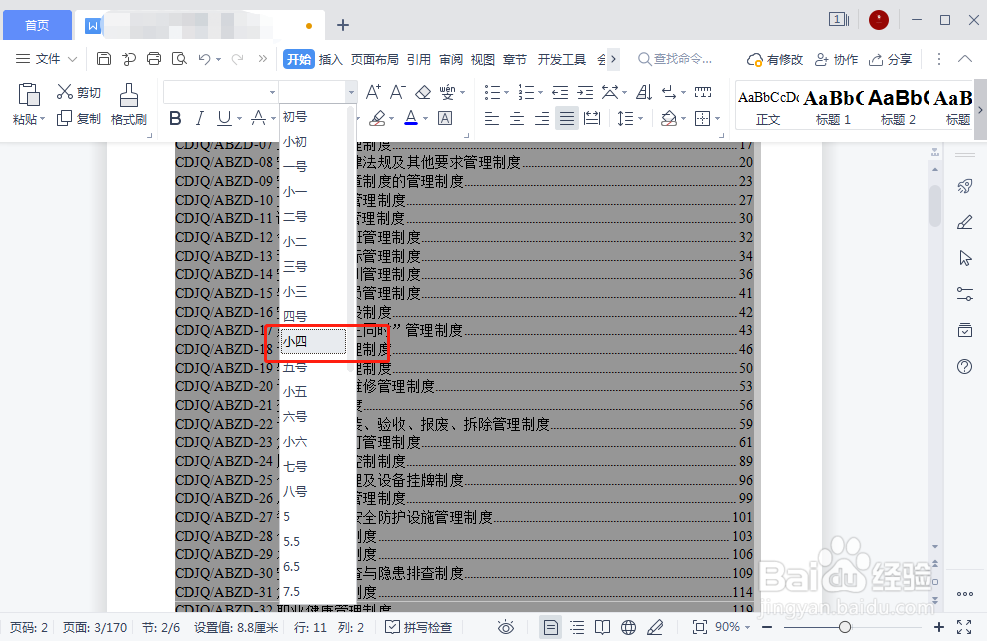The height and width of the screenshot is (641, 987).
Task: Click the Undo arrow icon
Action: [205, 59]
